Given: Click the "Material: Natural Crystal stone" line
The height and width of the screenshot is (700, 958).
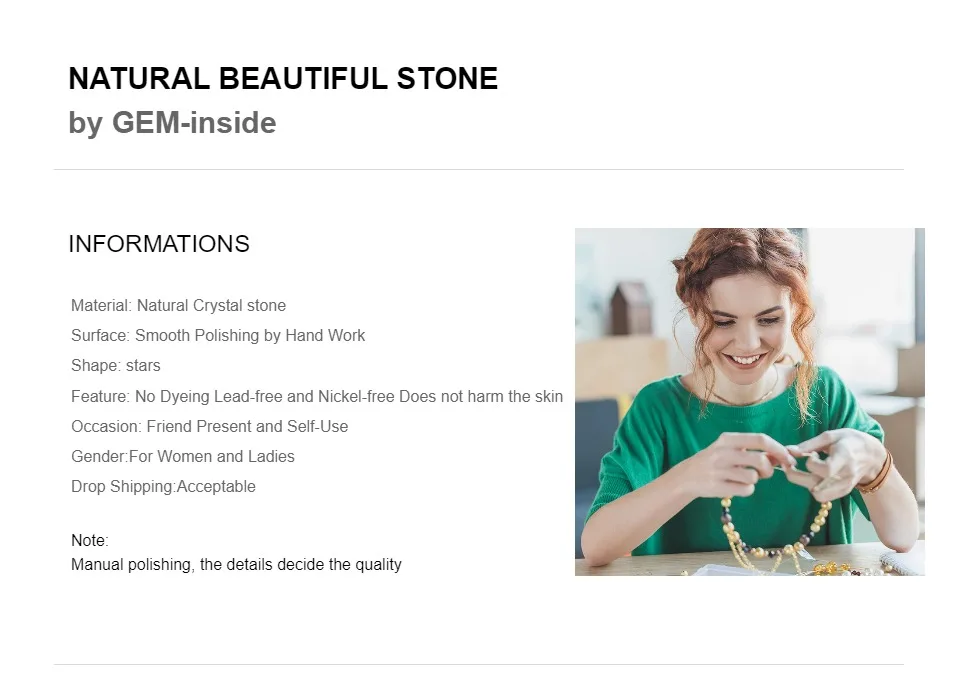Looking at the screenshot, I should pos(178,306).
